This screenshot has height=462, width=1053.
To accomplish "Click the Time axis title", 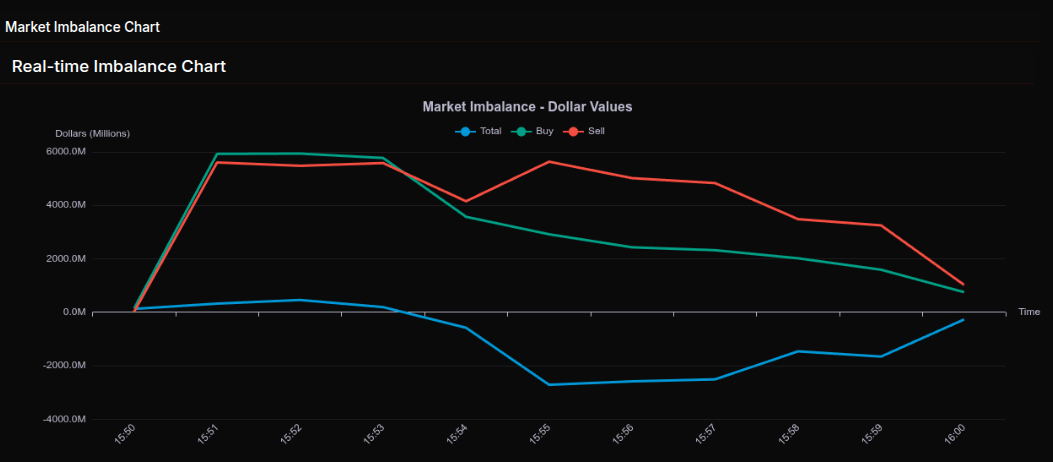I will tap(1029, 312).
